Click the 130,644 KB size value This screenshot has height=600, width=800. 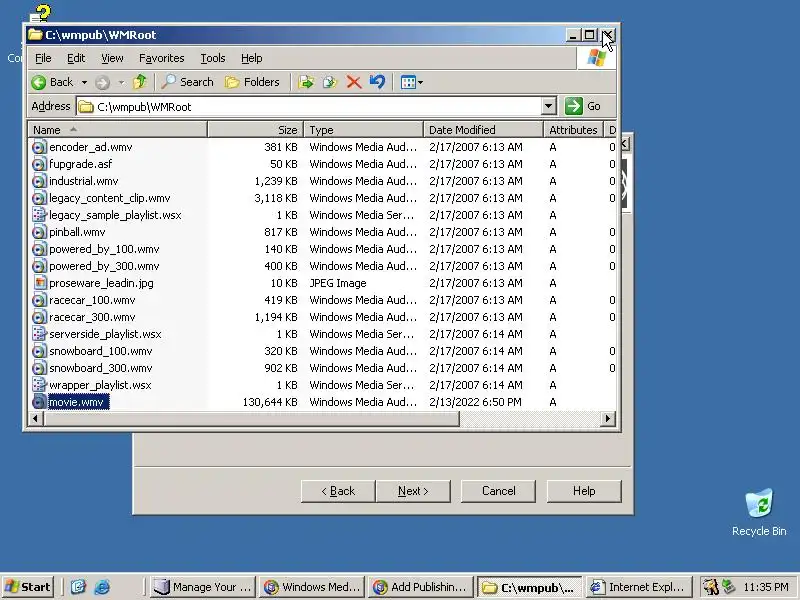(269, 402)
